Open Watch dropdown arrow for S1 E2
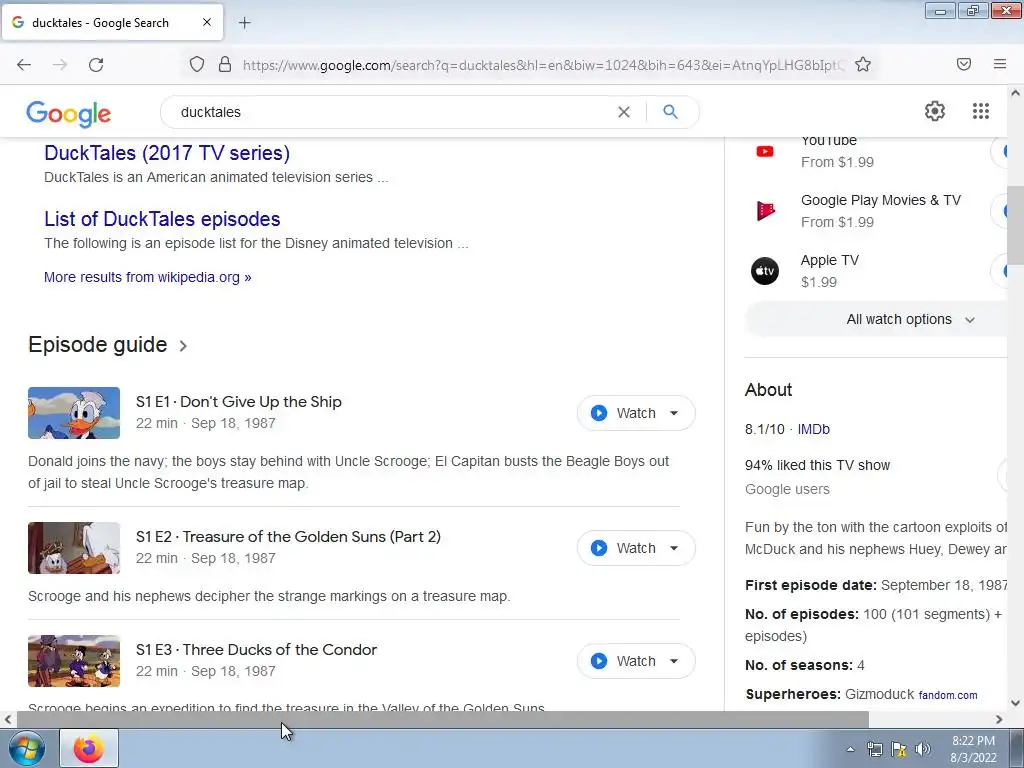Screen dimensions: 1024x768 click(x=674, y=549)
